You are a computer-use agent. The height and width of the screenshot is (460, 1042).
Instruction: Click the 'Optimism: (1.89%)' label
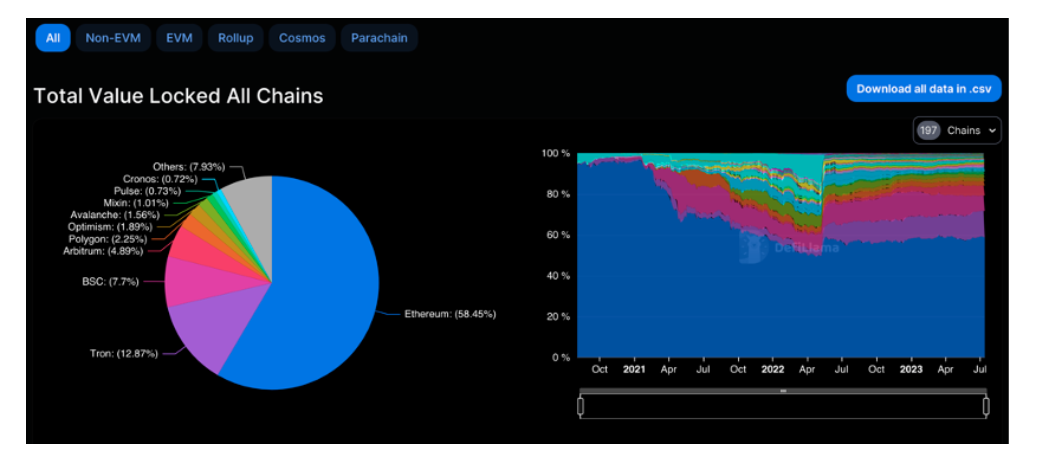pyautogui.click(x=110, y=227)
